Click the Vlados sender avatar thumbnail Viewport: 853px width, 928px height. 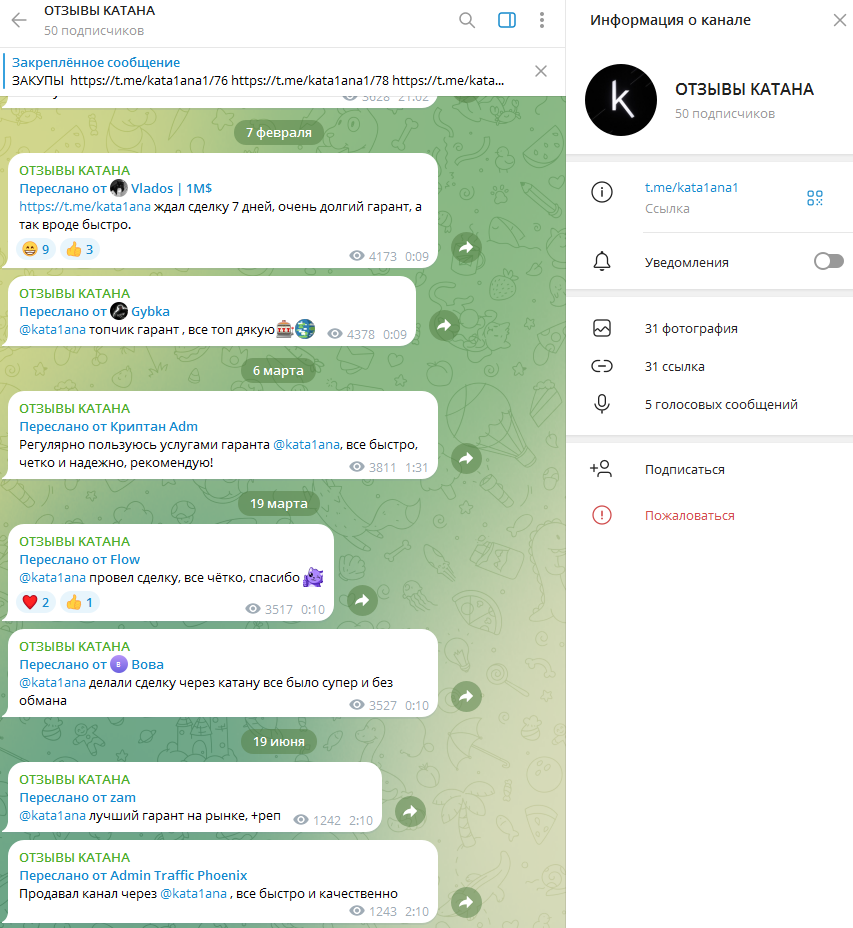pos(119,188)
